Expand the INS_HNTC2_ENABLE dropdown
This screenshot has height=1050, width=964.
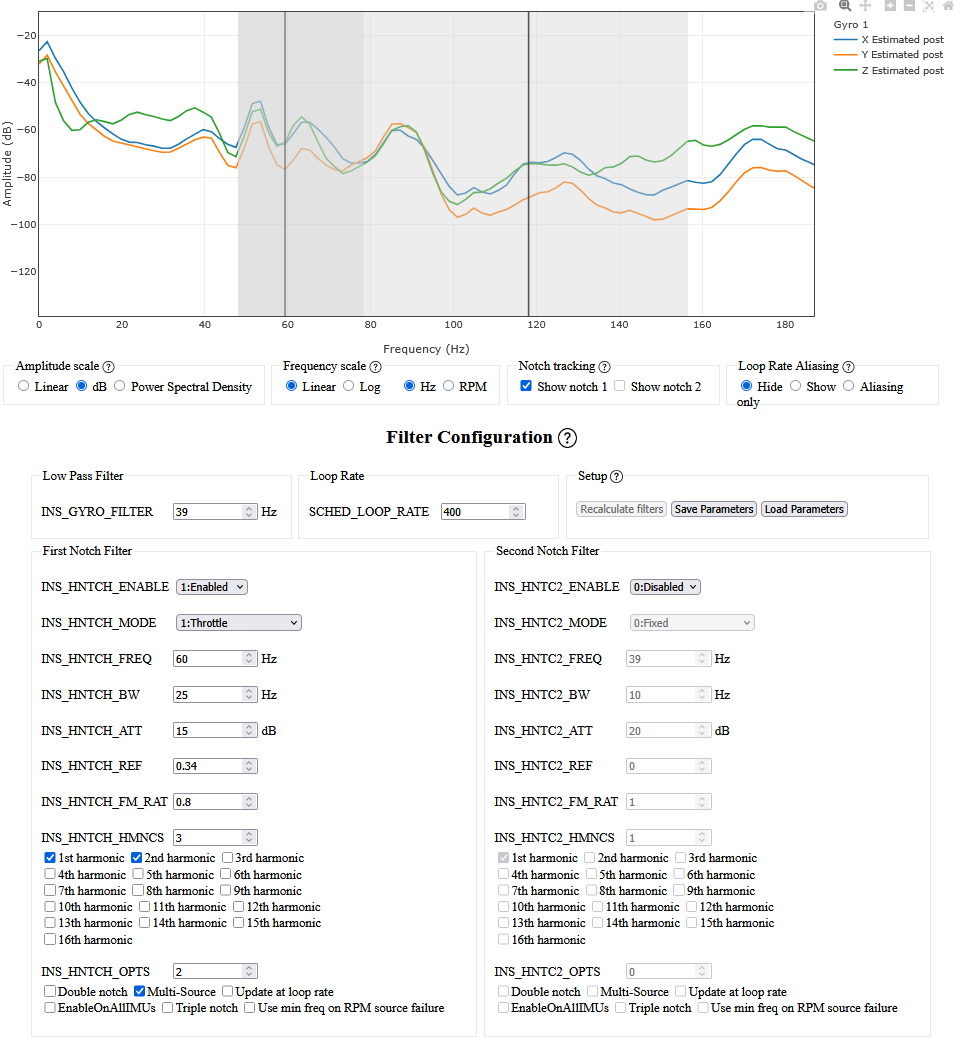[665, 587]
